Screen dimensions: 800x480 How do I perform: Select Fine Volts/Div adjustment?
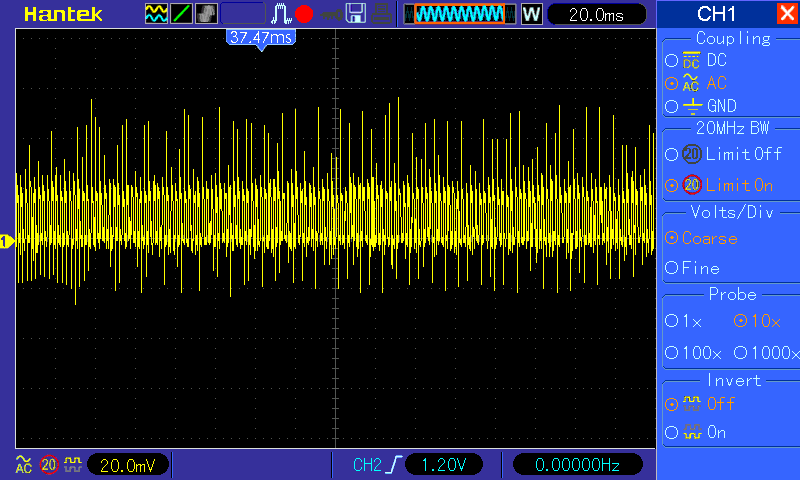(692, 268)
